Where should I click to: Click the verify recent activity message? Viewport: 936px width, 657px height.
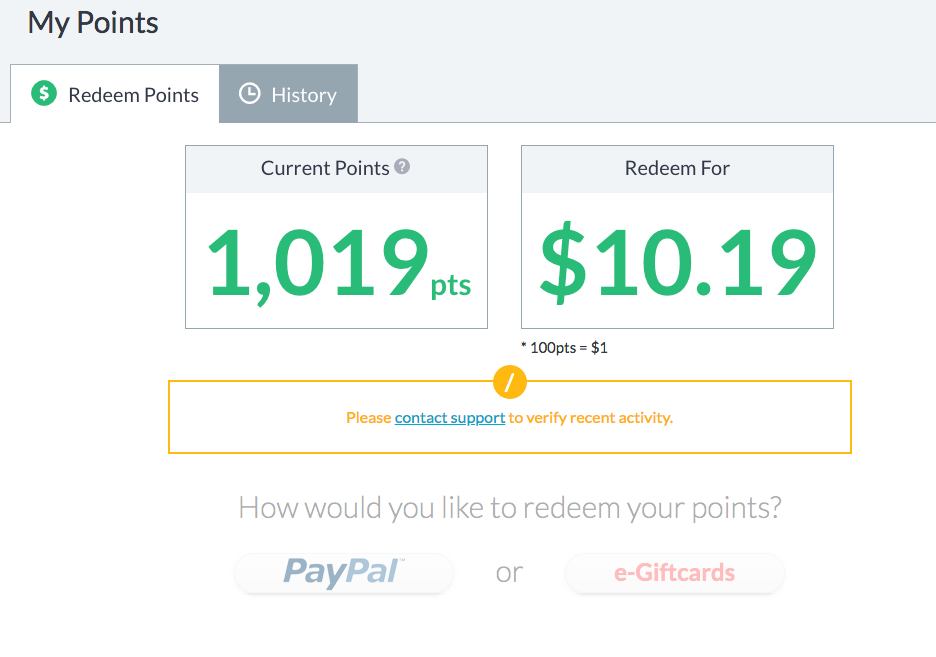pyautogui.click(x=509, y=418)
